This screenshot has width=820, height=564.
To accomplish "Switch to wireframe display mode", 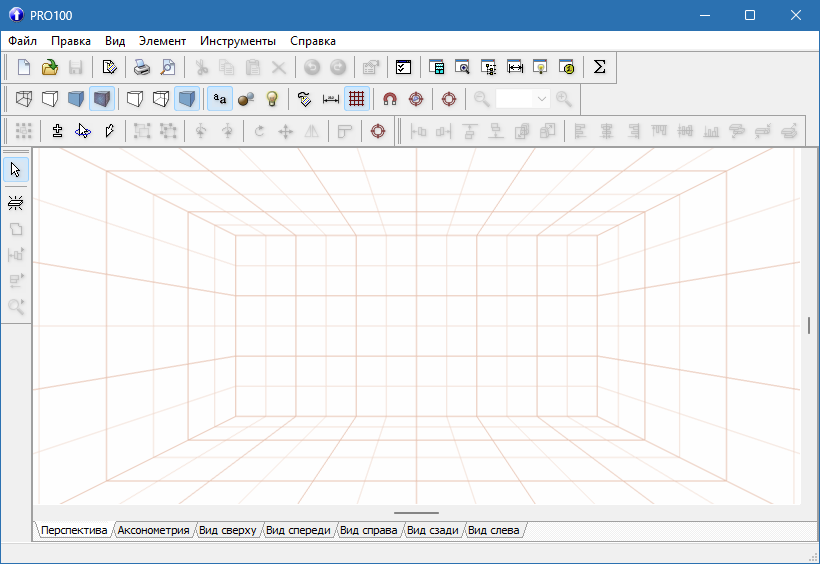I will [x=24, y=99].
